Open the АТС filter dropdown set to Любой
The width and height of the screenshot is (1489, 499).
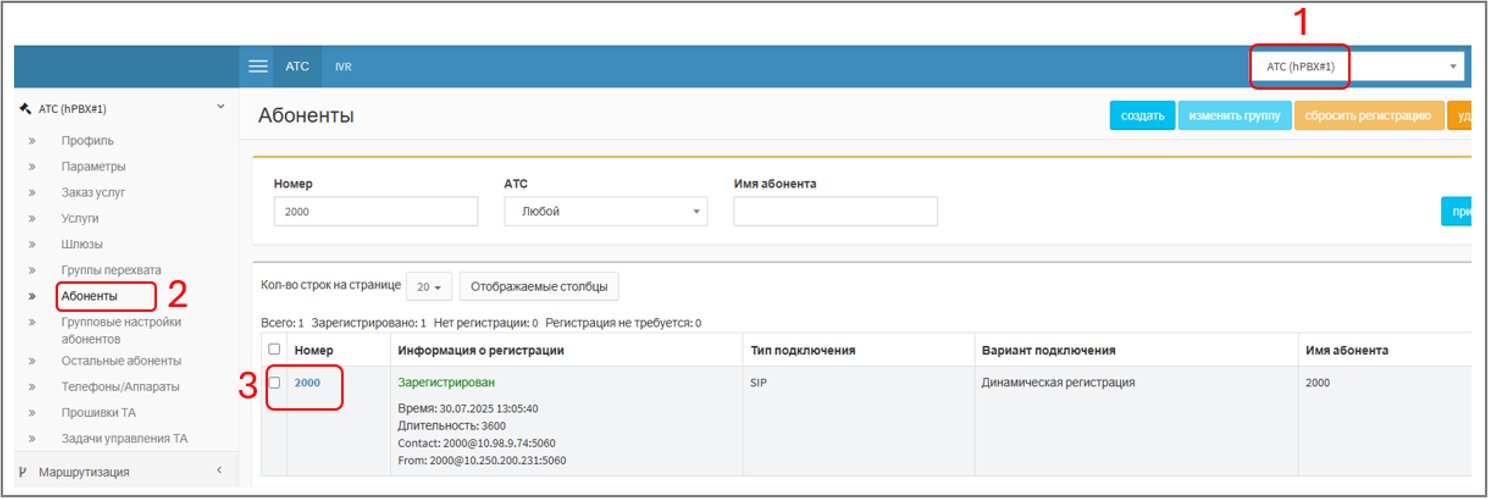(605, 211)
